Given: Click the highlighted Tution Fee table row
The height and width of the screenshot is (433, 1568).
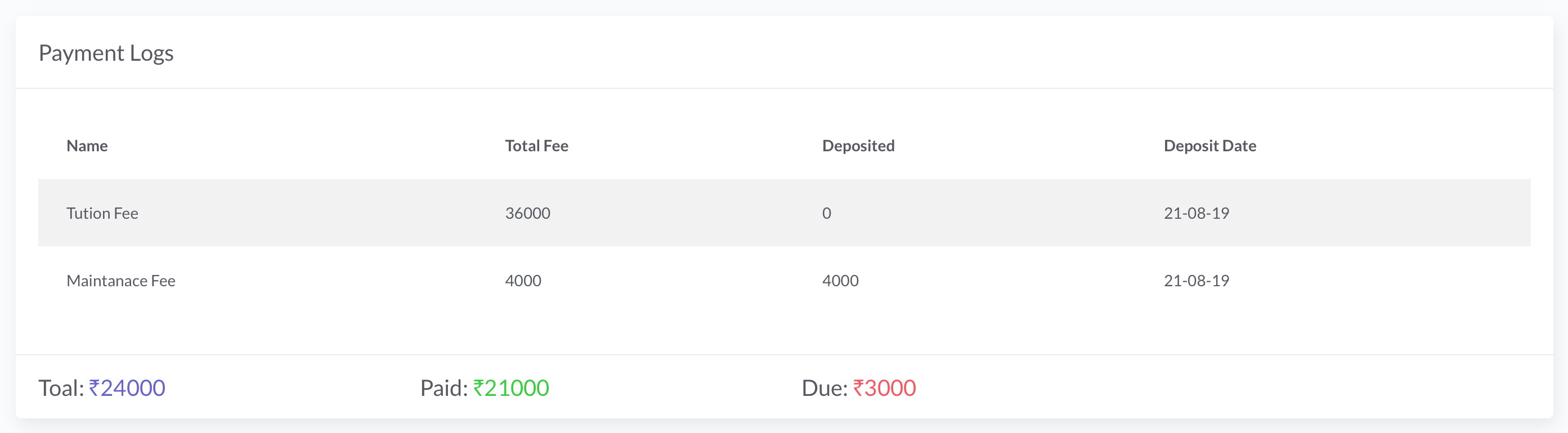Looking at the screenshot, I should coord(784,213).
